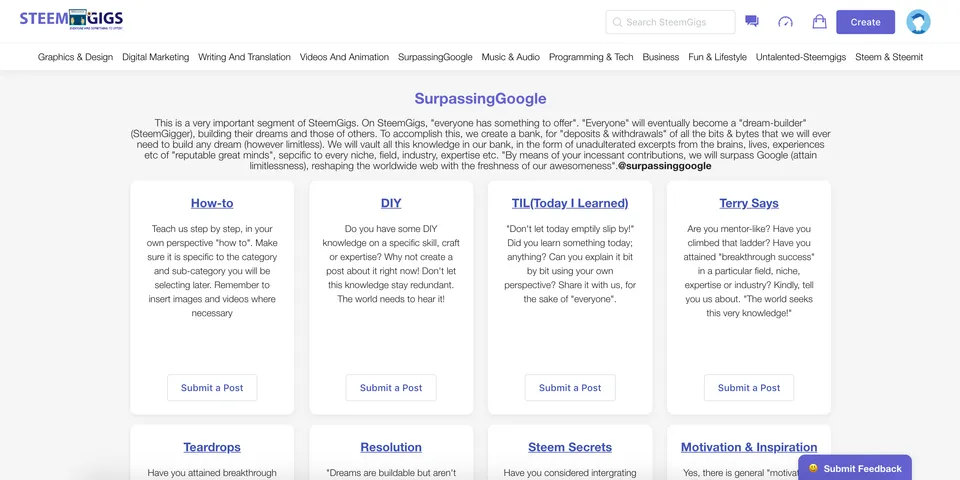Open the SteemGigs logo home link
960x480 pixels.
[71, 20]
